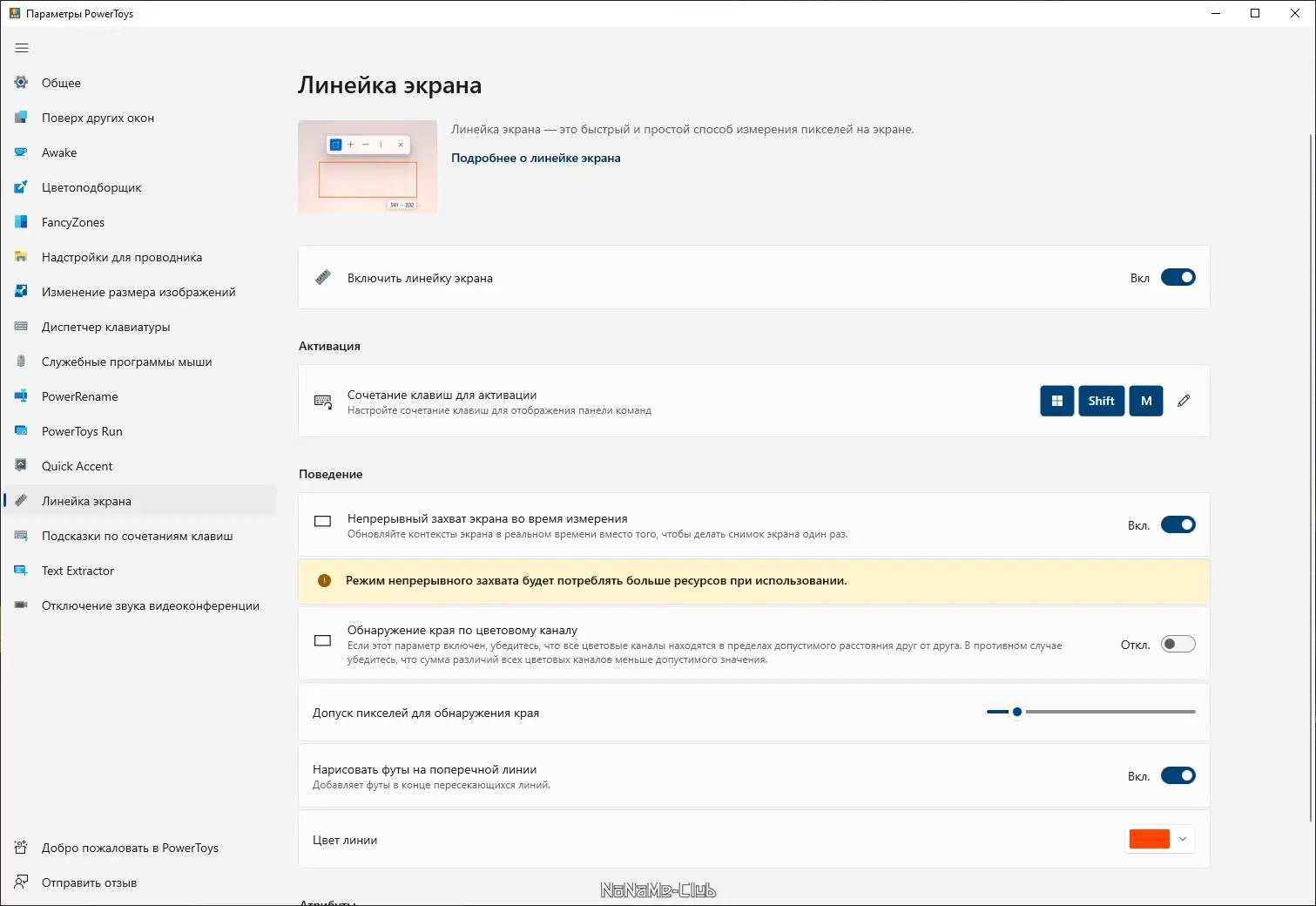The width and height of the screenshot is (1316, 906).
Task: Toggle 'Нарисовать футы на поперечной линии'
Action: [x=1178, y=774]
